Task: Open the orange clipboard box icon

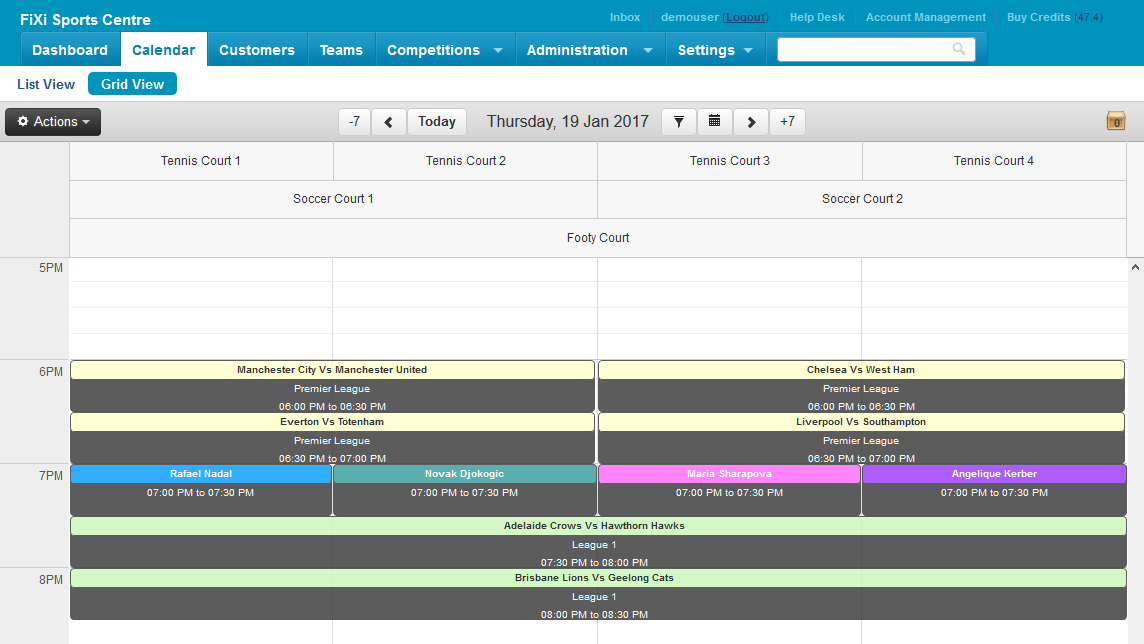Action: click(x=1116, y=121)
